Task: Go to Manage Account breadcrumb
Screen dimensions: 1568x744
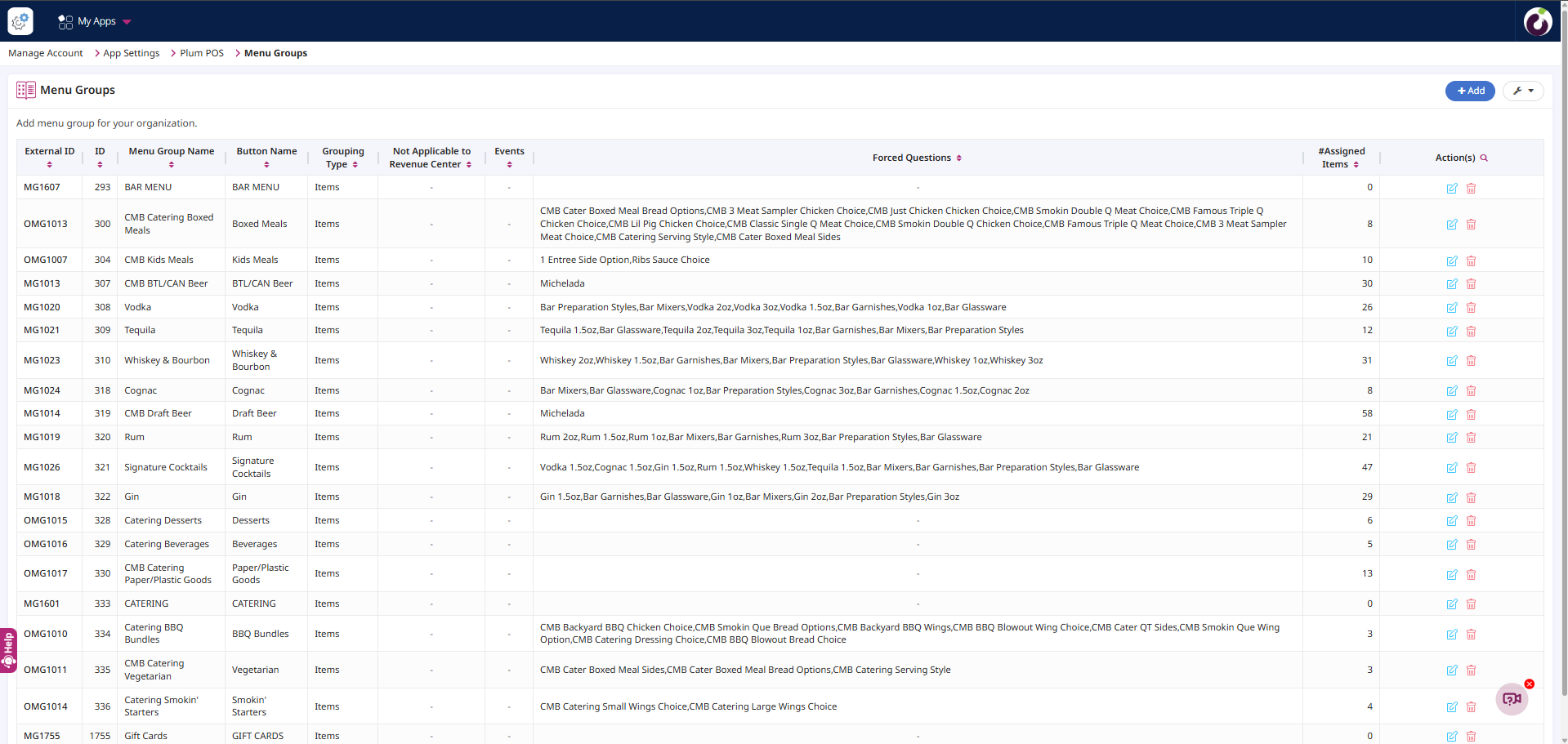Action: [46, 53]
